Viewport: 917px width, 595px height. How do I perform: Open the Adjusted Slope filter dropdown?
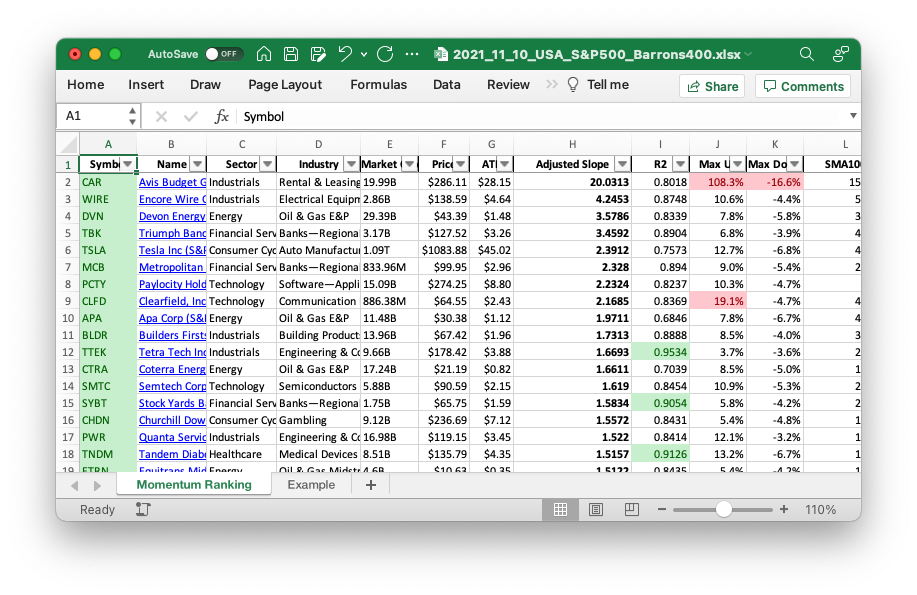pos(622,164)
